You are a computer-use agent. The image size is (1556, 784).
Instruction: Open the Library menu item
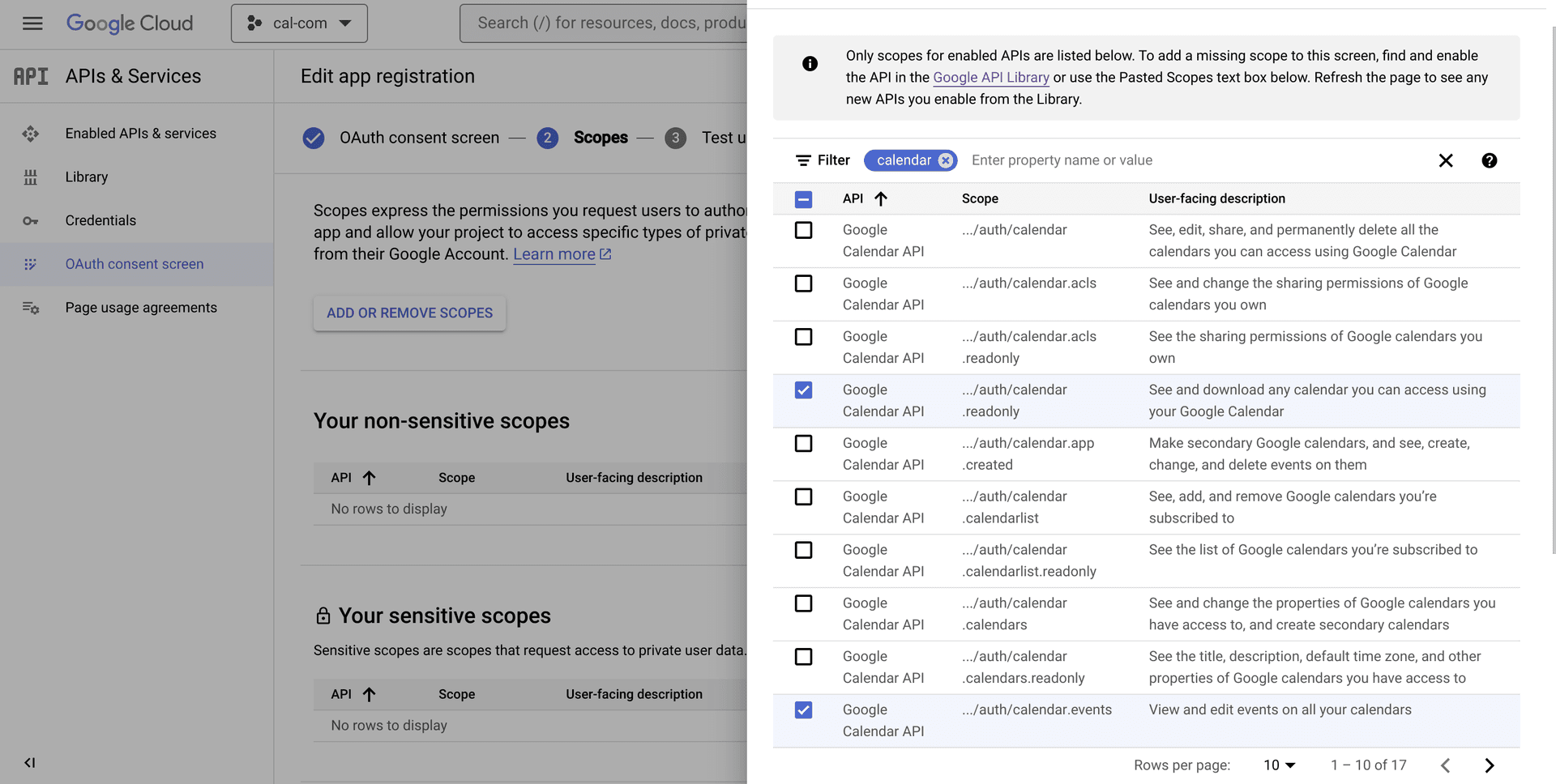tap(87, 177)
